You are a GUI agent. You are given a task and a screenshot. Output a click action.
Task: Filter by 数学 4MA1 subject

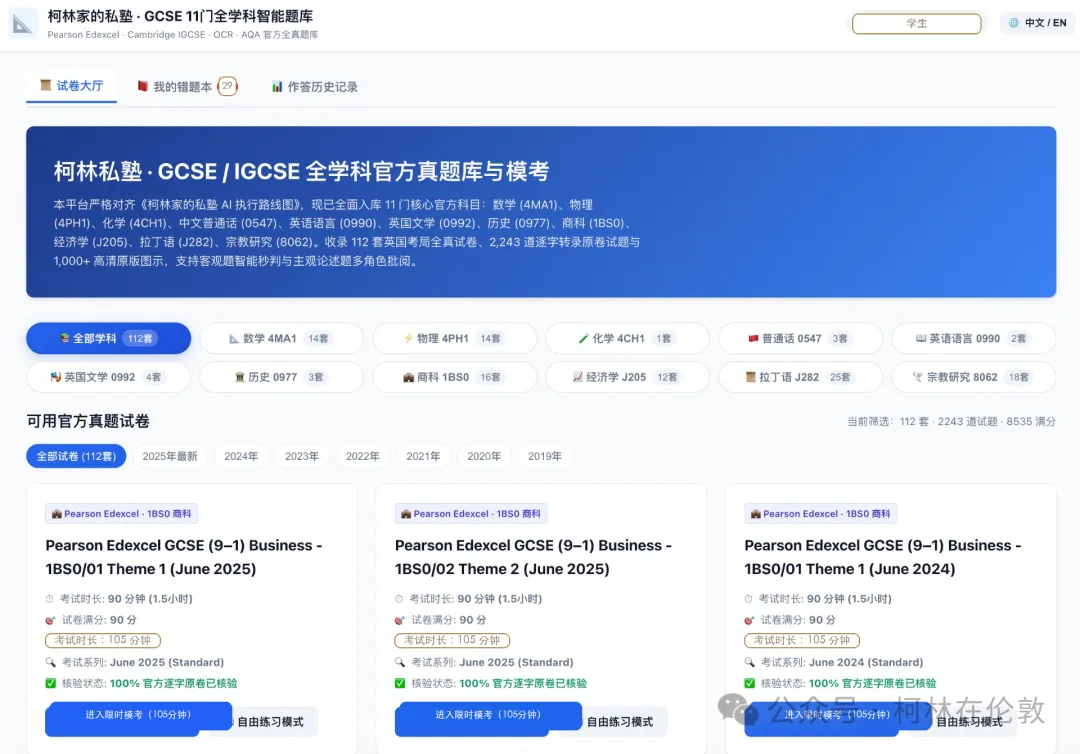coord(281,338)
